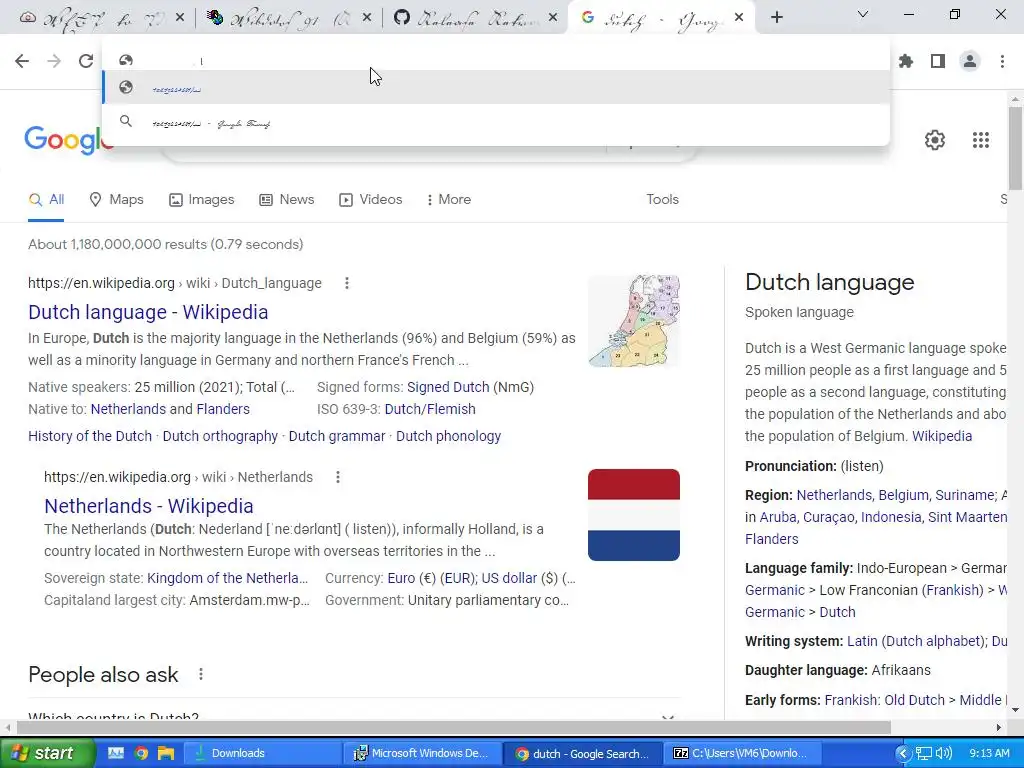This screenshot has height=768, width=1024.
Task: Select the magnifier search suggestion row
Action: click(x=496, y=122)
